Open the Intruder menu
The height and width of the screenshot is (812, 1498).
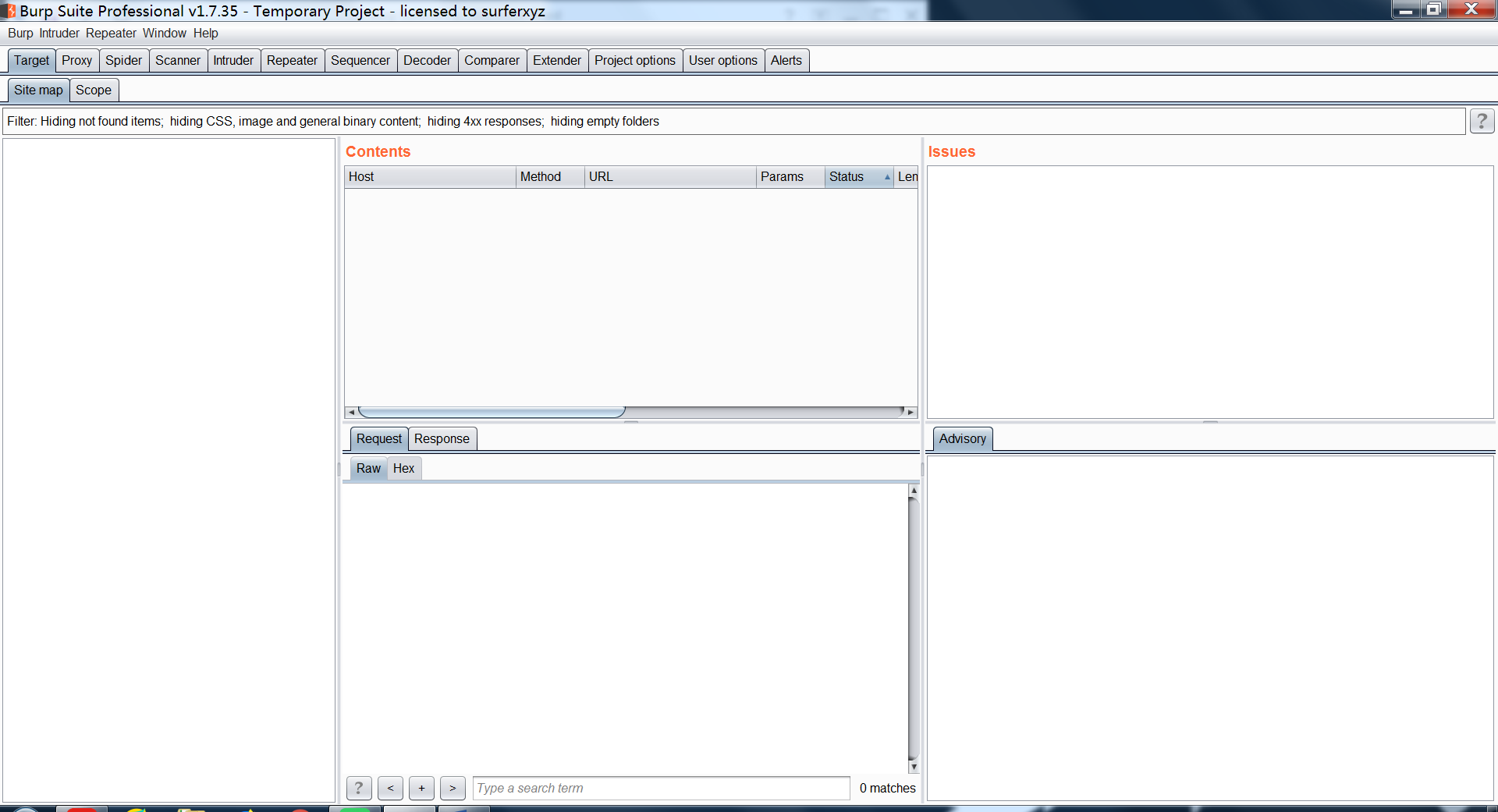tap(59, 33)
